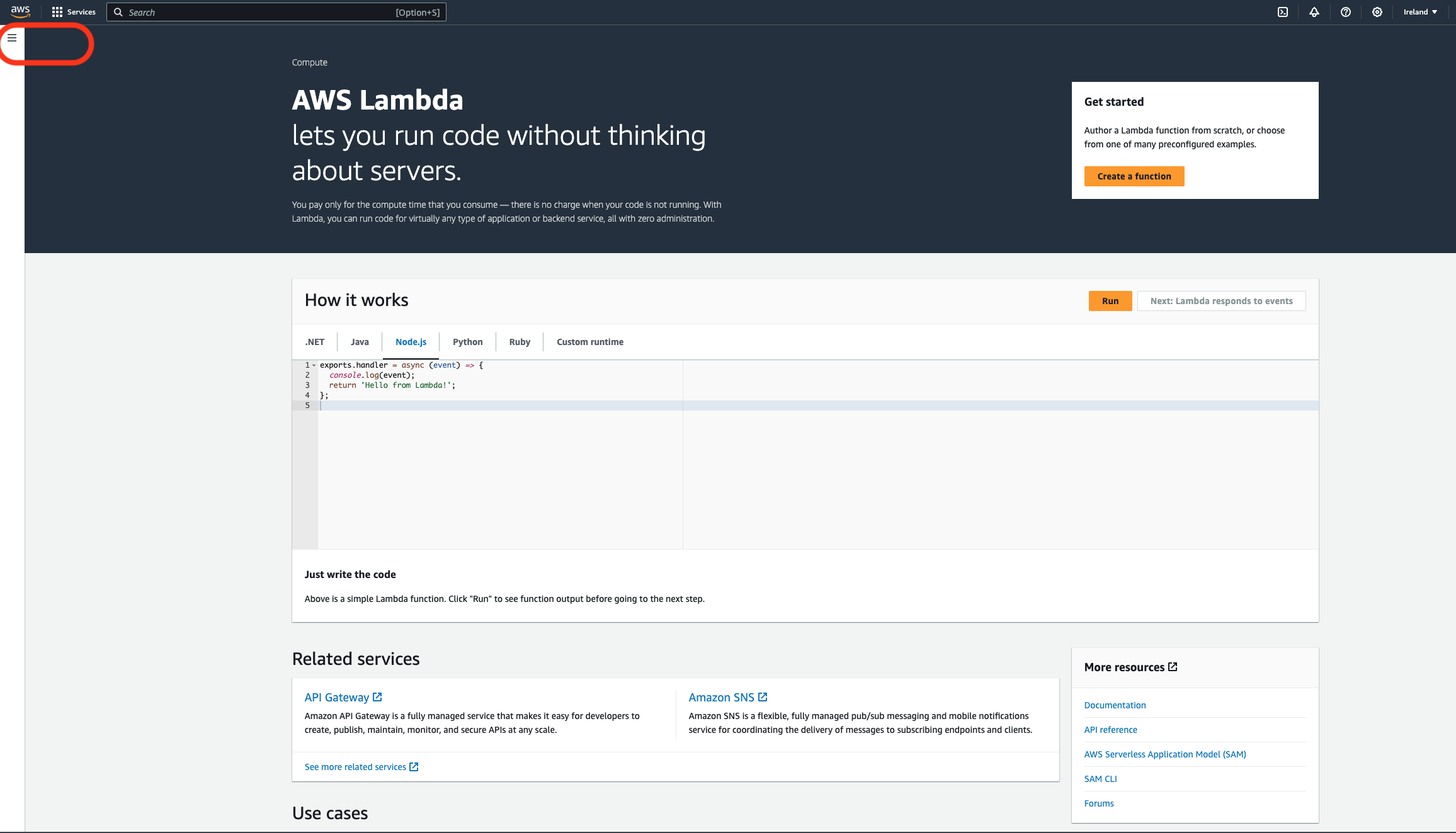
Task: Switch to the Python tab
Action: (468, 342)
